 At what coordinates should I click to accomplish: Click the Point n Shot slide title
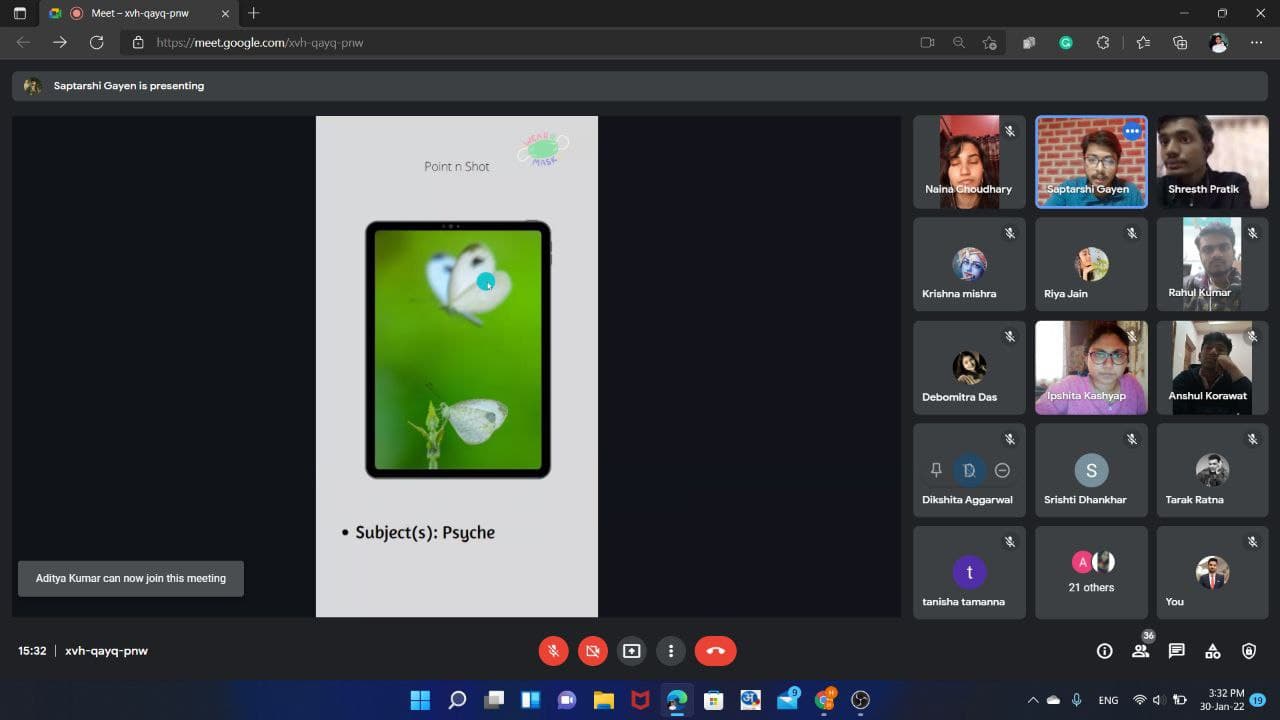coord(457,166)
